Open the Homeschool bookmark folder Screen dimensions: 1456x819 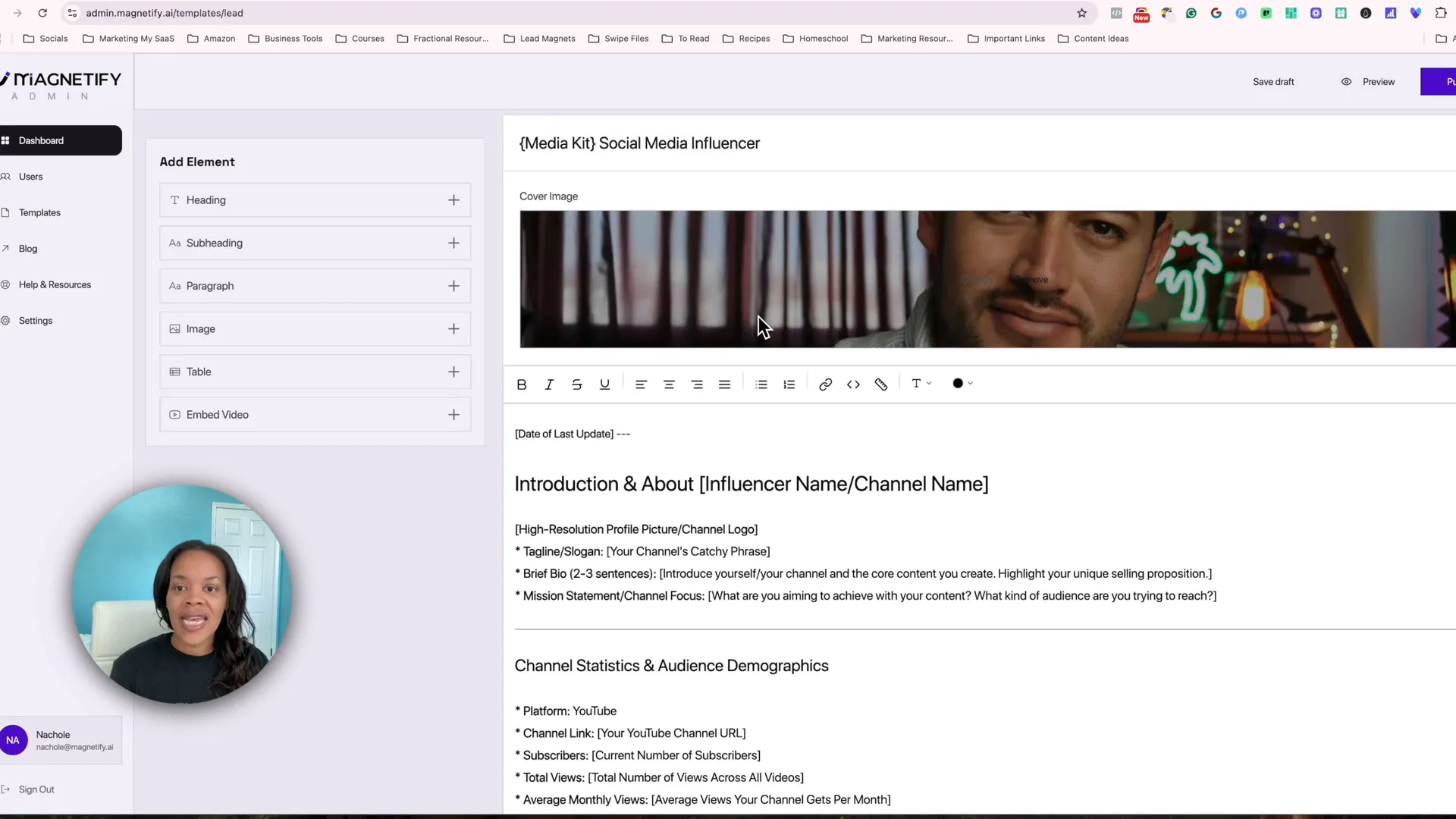coord(814,39)
